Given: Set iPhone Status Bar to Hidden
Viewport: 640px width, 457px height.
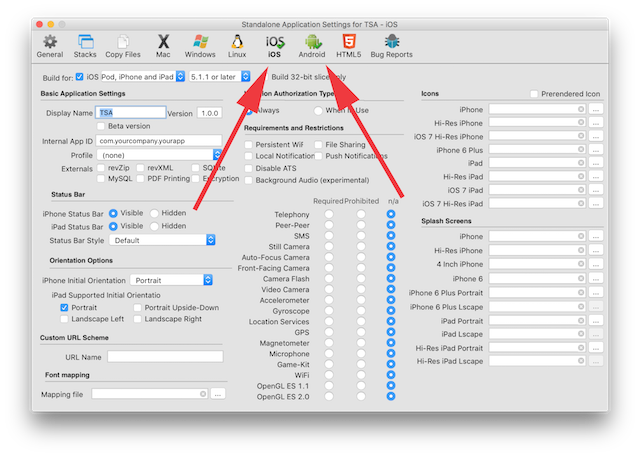Looking at the screenshot, I should click(154, 213).
